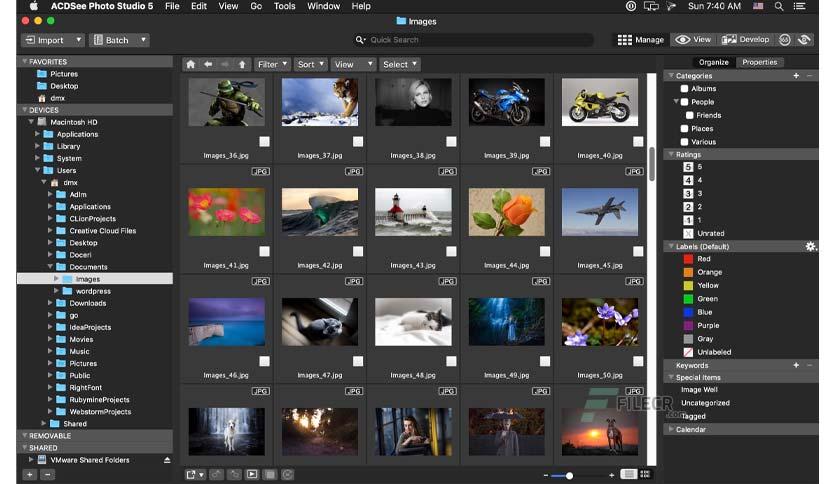Tick the checkbox on Images_50.jpg
Viewport: 836px width, 484px height.
(x=638, y=361)
